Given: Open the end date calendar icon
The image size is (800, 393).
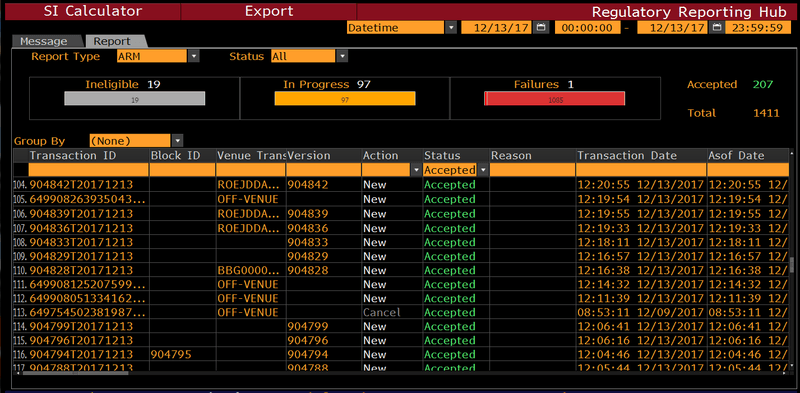Looking at the screenshot, I should pos(716,28).
